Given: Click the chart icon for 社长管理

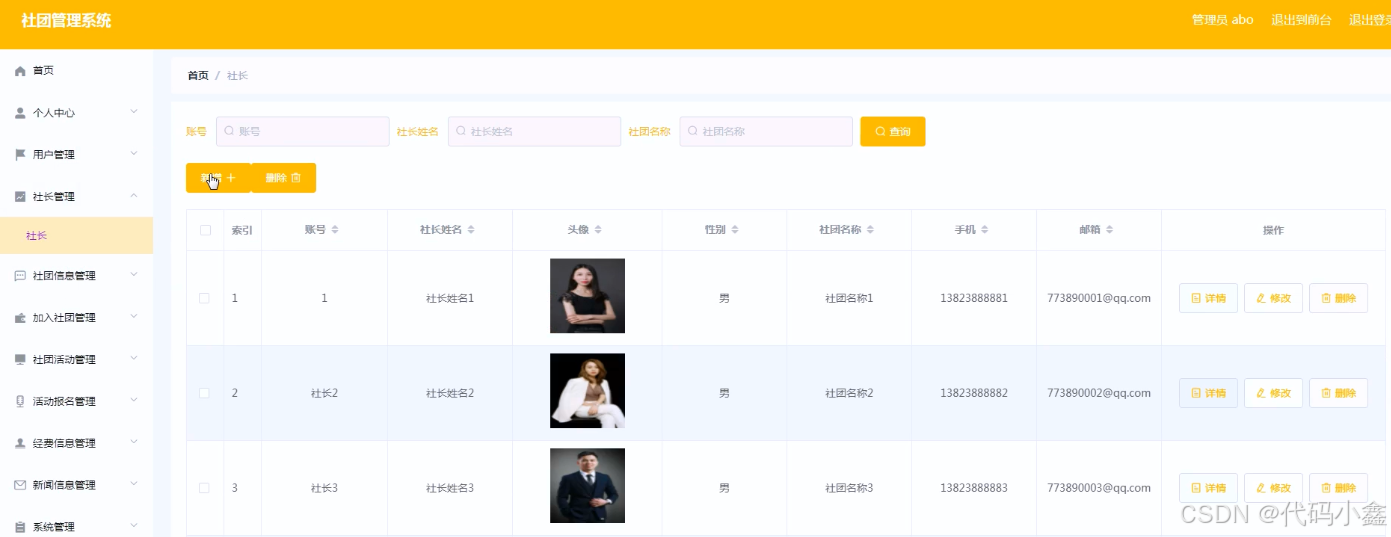Looking at the screenshot, I should [x=20, y=197].
